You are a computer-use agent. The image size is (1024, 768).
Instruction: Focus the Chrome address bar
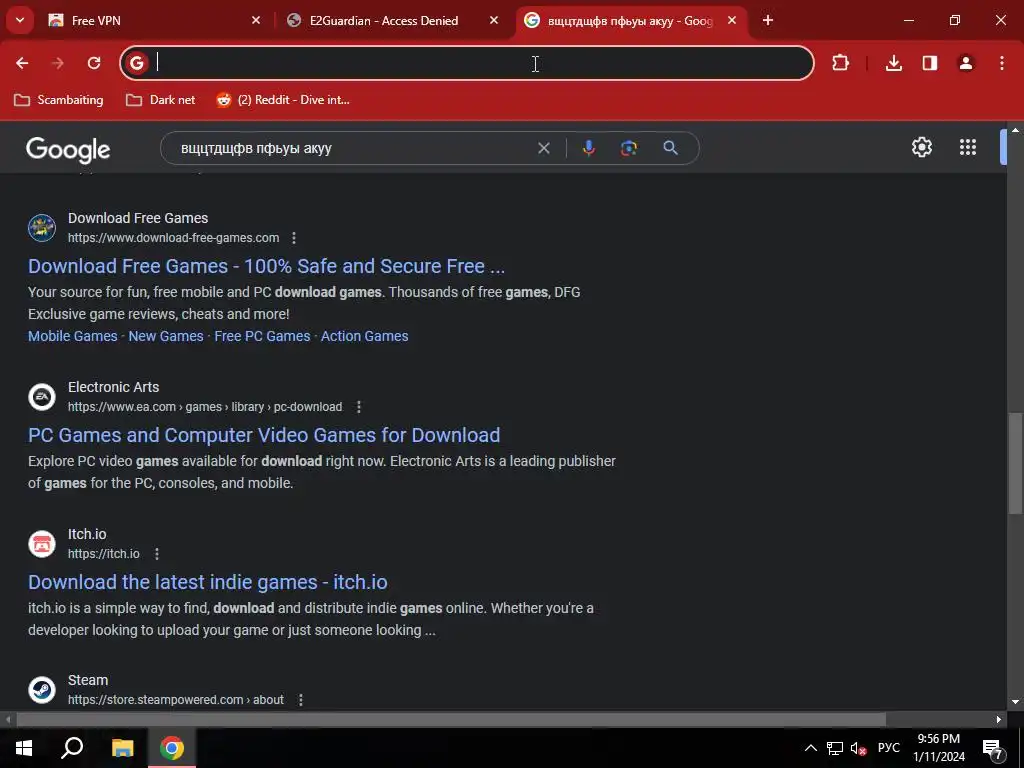tap(466, 63)
